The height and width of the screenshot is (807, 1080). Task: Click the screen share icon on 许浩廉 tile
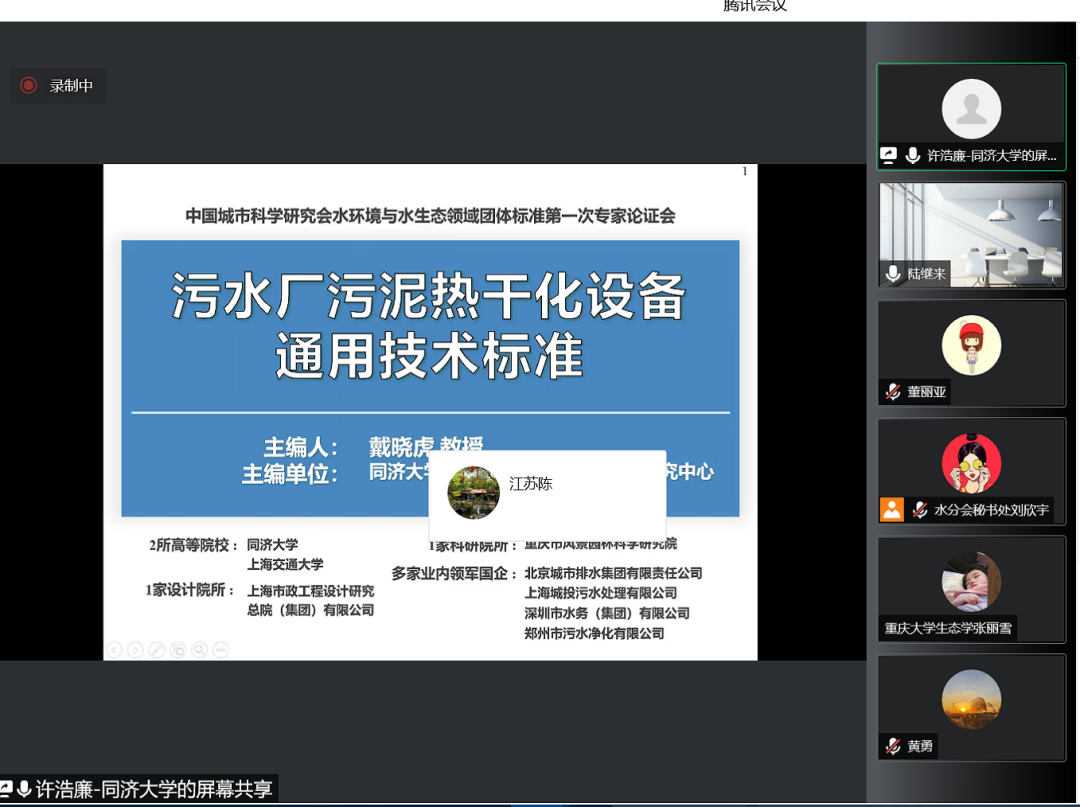coord(889,156)
